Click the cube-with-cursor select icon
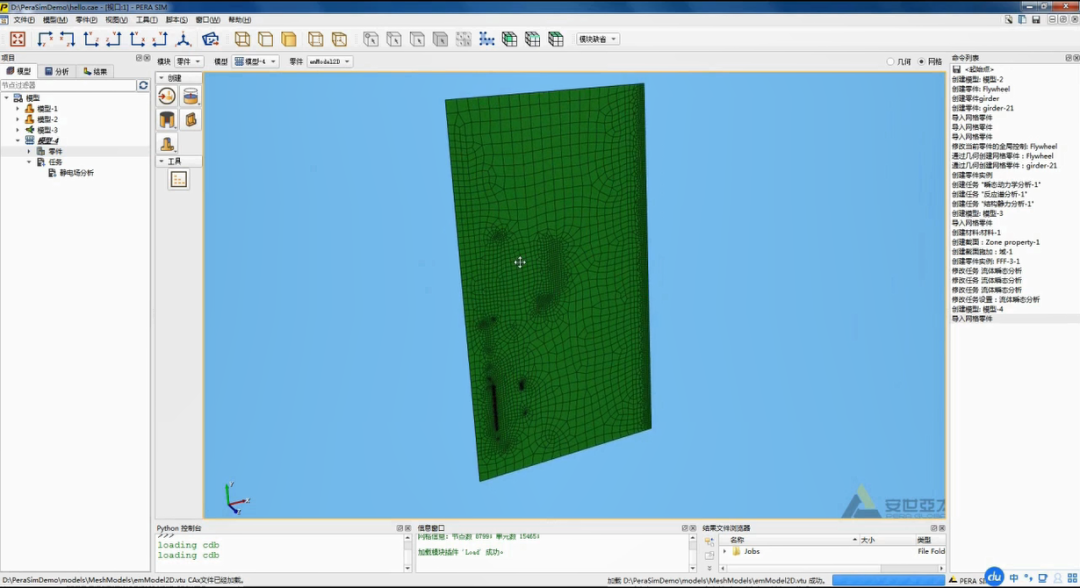1080x588 pixels. (371, 39)
